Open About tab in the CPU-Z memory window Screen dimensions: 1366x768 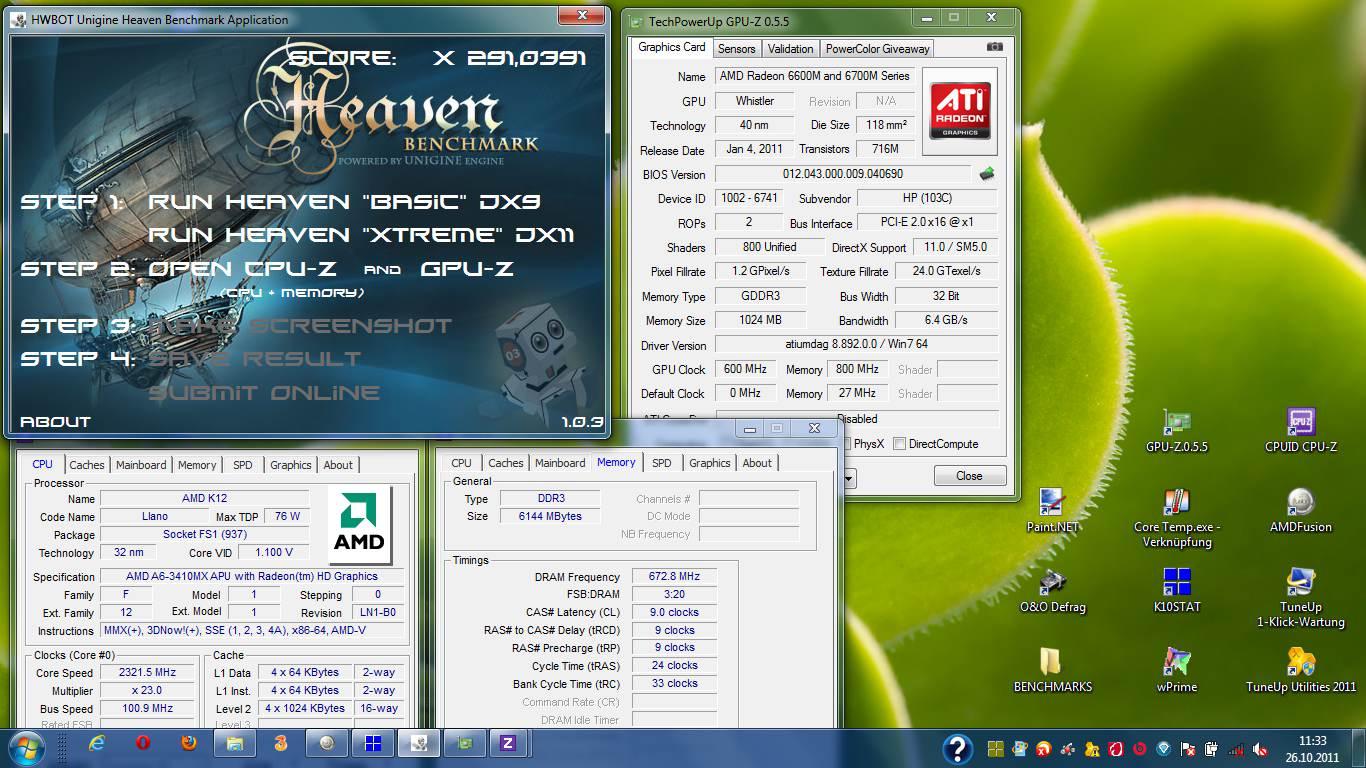(757, 463)
